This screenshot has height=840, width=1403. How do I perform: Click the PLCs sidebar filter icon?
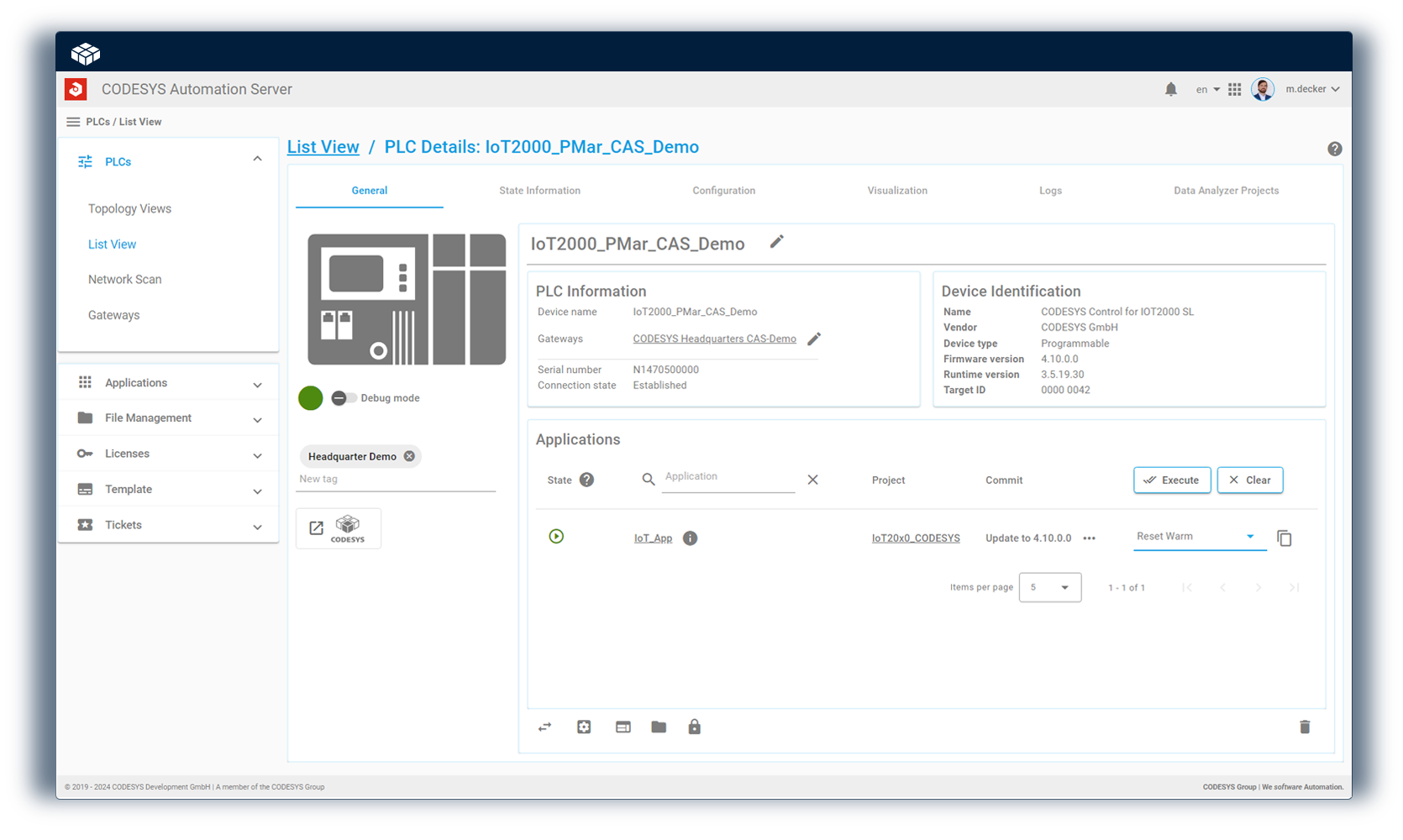coord(85,160)
